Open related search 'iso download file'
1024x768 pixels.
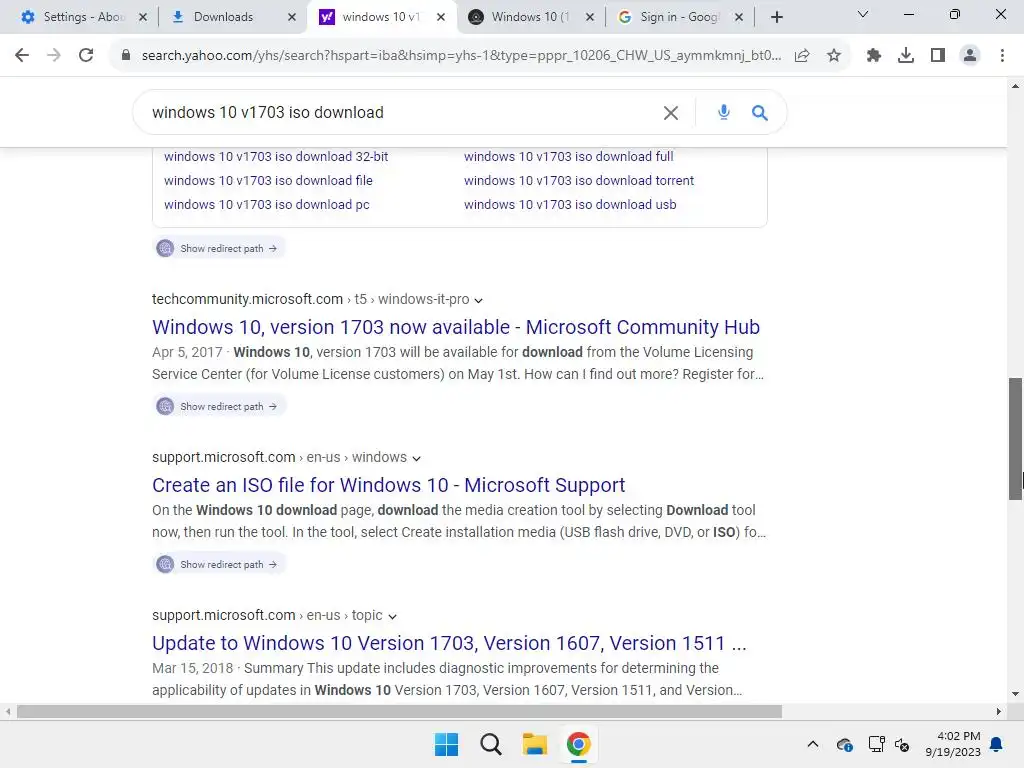(268, 180)
